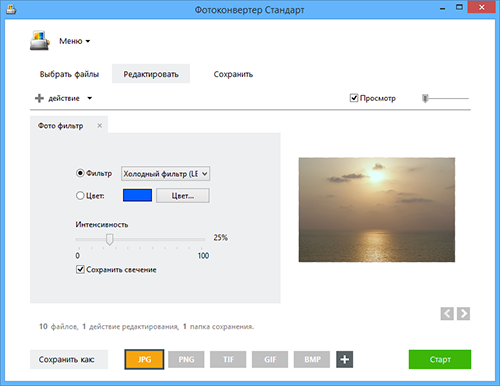Image resolution: width=500 pixels, height=386 pixels.
Task: Toggle the Просмотр preview checkbox
Action: pyautogui.click(x=354, y=98)
